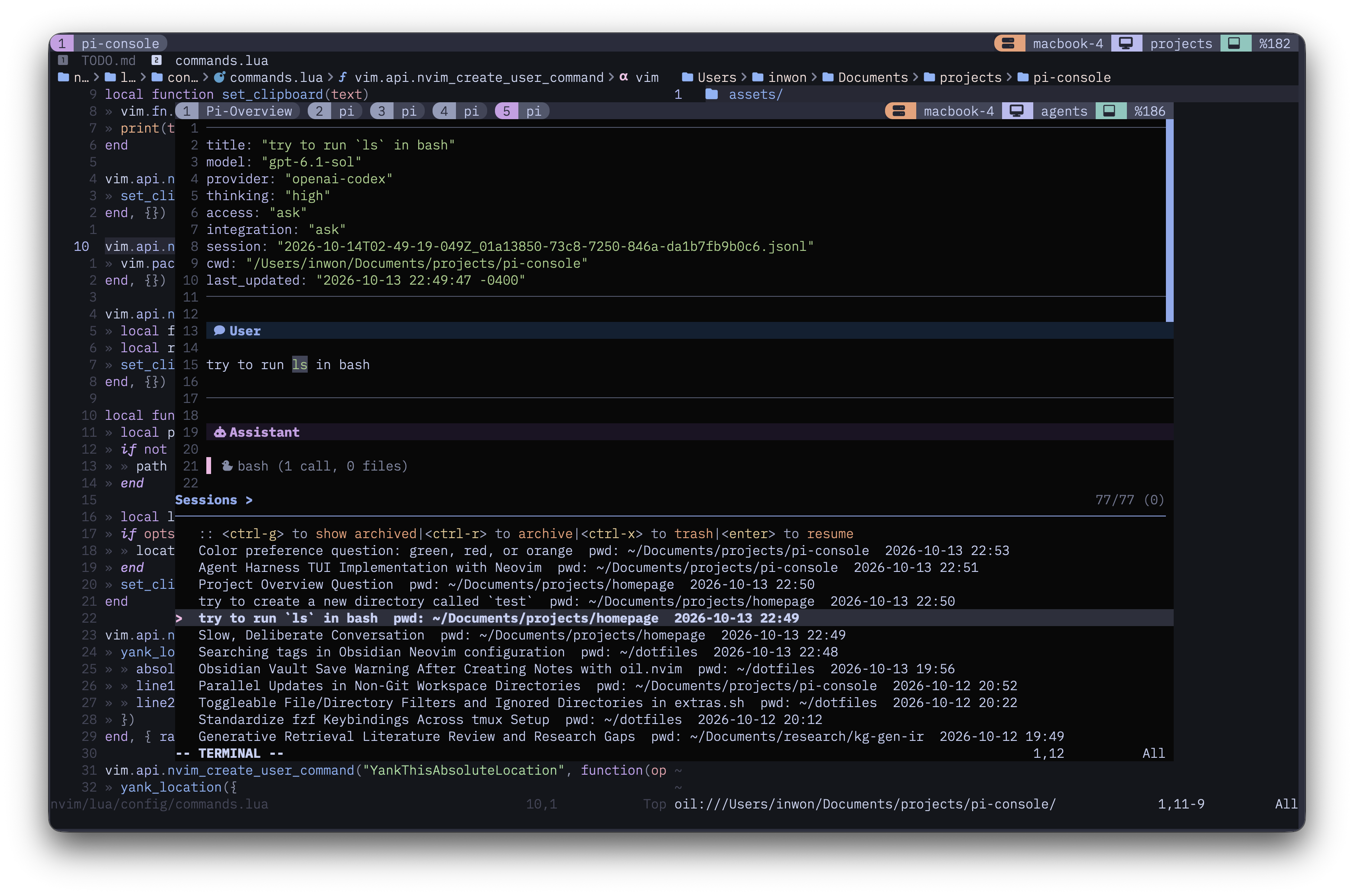This screenshot has width=1354, height=896.
Task: Click the pane icon before %182
Action: [1234, 43]
